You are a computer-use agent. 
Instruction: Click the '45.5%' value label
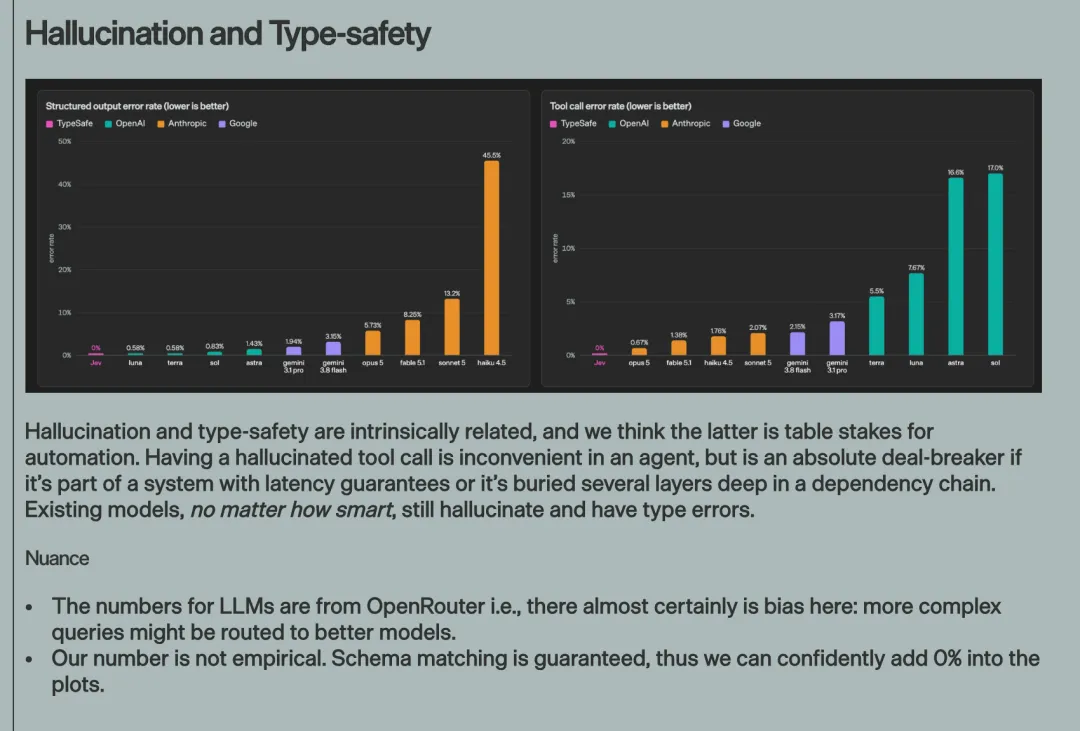tap(492, 155)
